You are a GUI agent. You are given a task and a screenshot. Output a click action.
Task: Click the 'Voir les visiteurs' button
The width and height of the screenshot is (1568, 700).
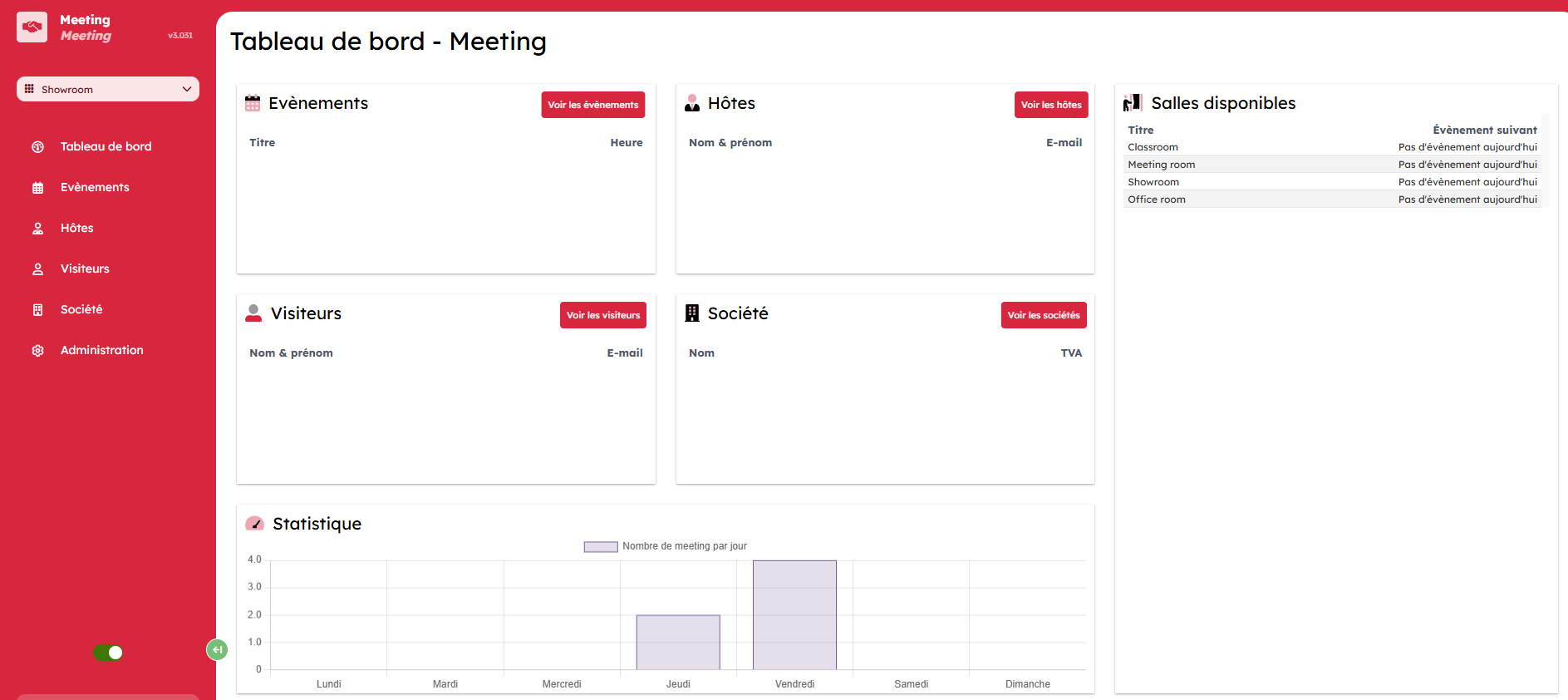point(602,315)
